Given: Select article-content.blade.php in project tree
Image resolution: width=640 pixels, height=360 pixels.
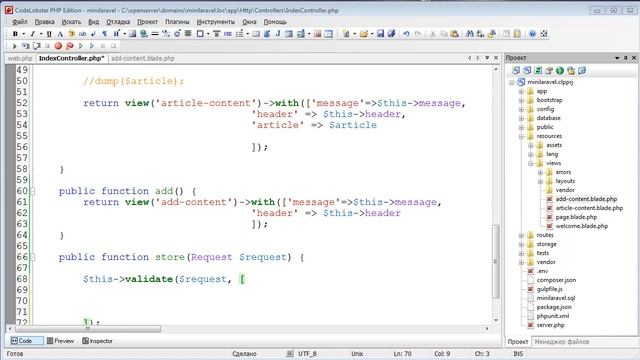Looking at the screenshot, I should pos(589,208).
